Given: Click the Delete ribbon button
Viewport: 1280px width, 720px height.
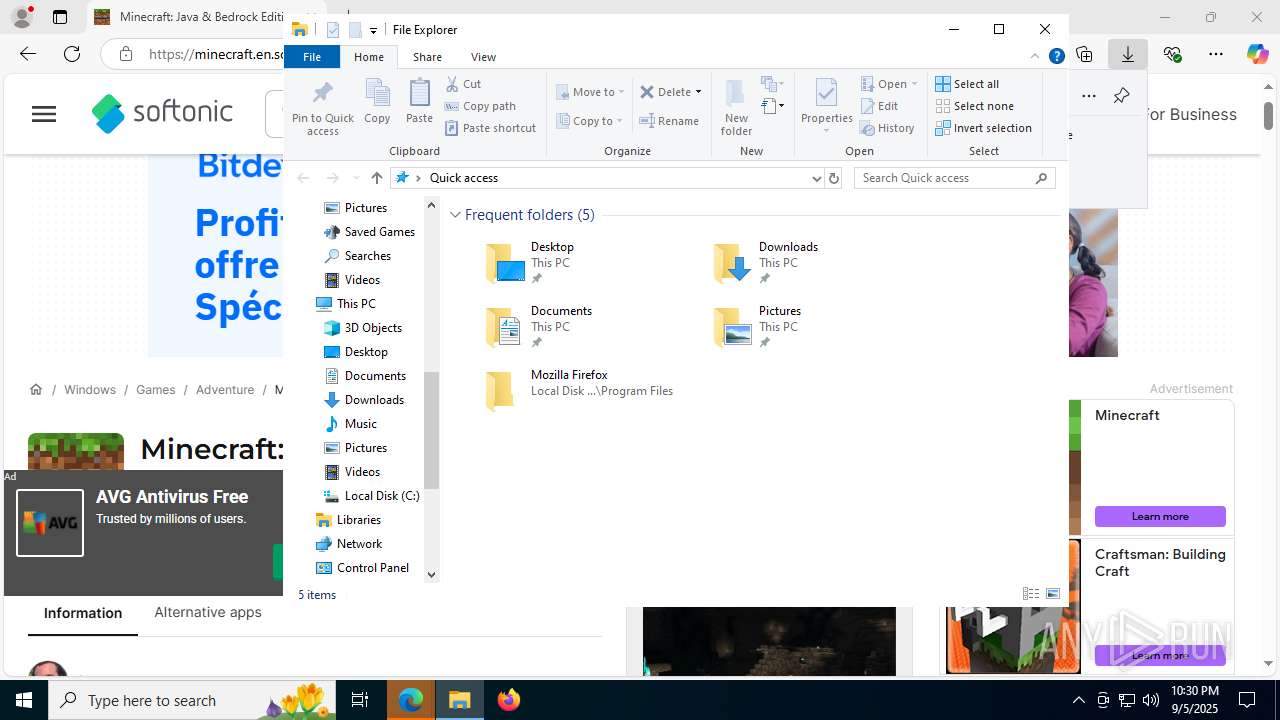Looking at the screenshot, I should (x=665, y=92).
